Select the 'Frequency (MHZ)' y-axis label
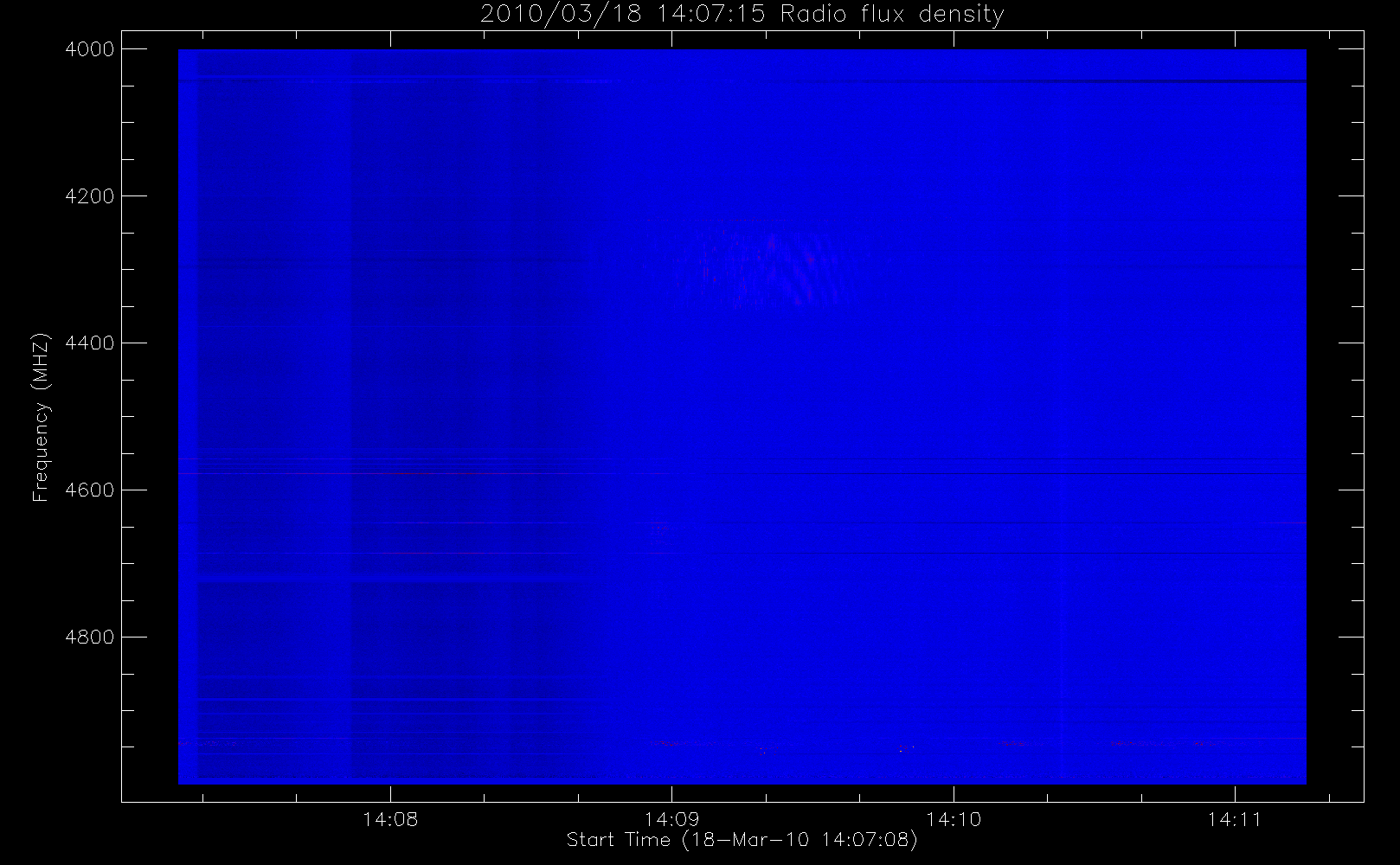 click(x=40, y=417)
